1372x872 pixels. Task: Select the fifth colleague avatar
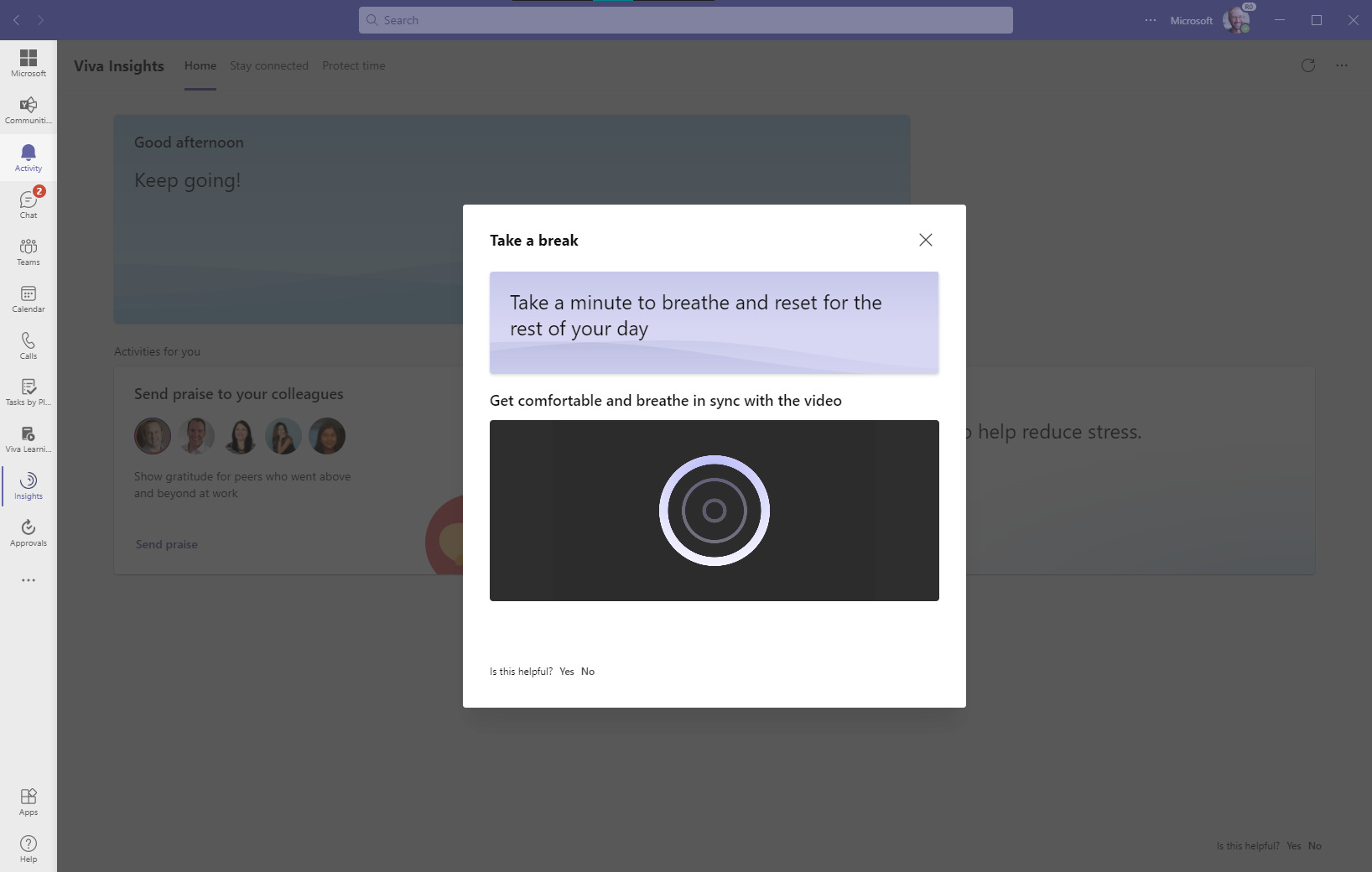point(327,436)
